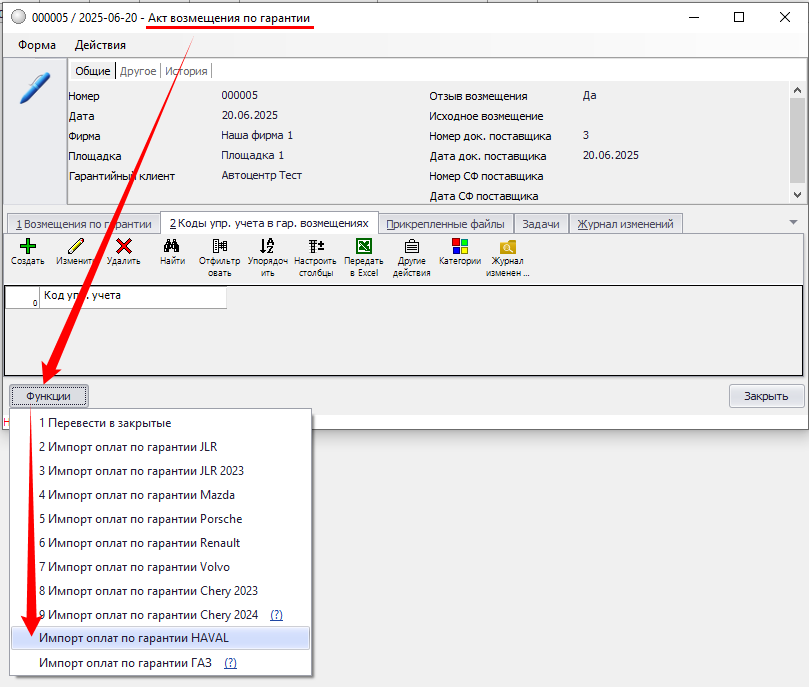
Task: Click the Упорядочить sort icon
Action: click(267, 246)
